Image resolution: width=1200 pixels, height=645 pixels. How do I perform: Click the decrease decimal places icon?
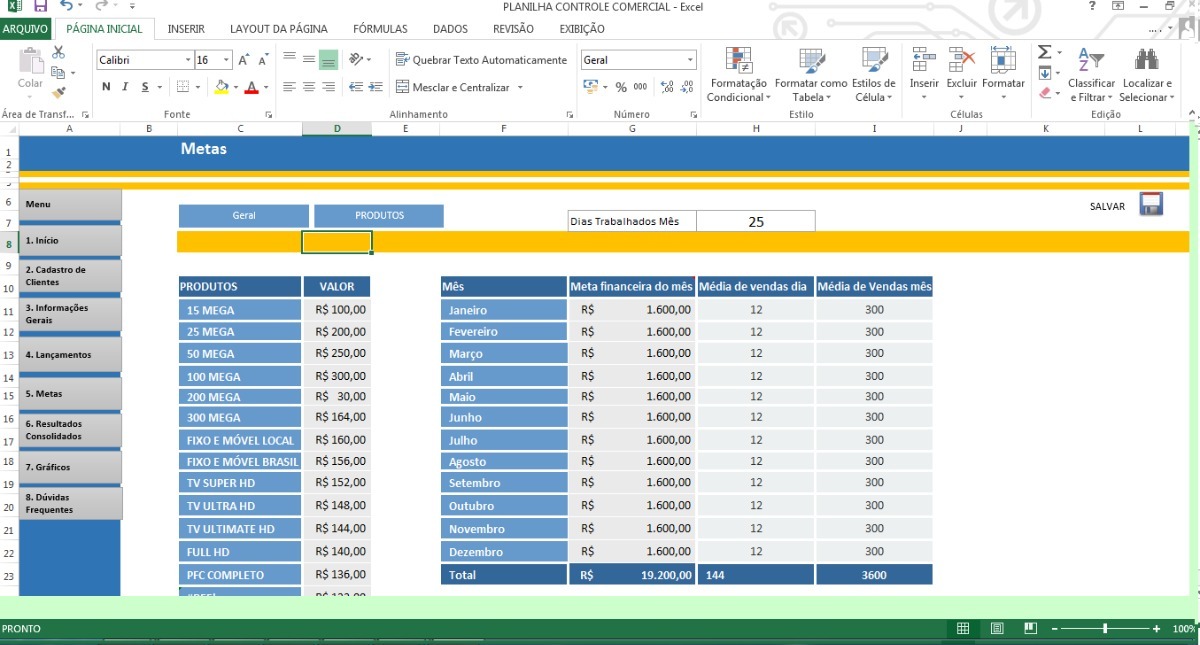click(x=688, y=87)
